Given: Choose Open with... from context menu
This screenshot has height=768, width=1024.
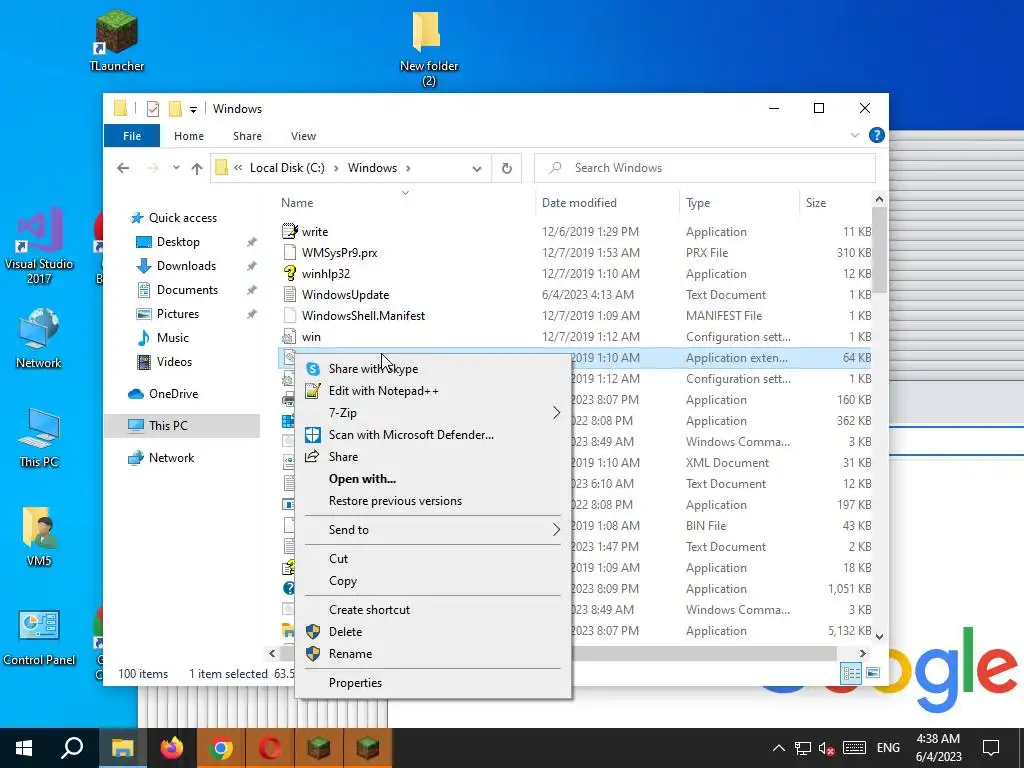Looking at the screenshot, I should point(434,479).
